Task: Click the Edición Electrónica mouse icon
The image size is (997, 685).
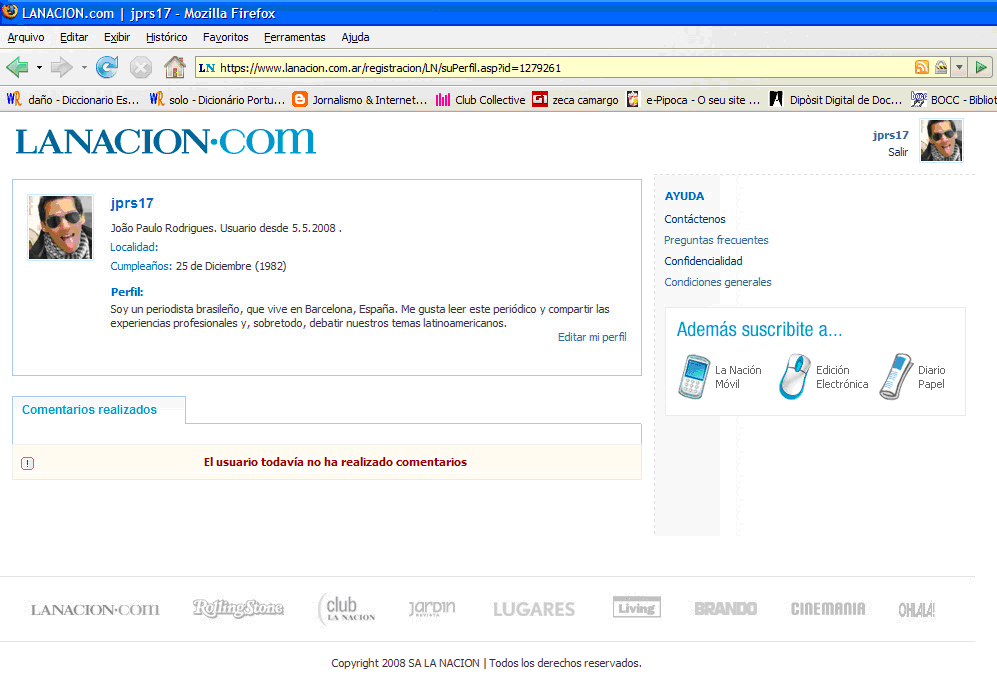Action: pos(795,377)
